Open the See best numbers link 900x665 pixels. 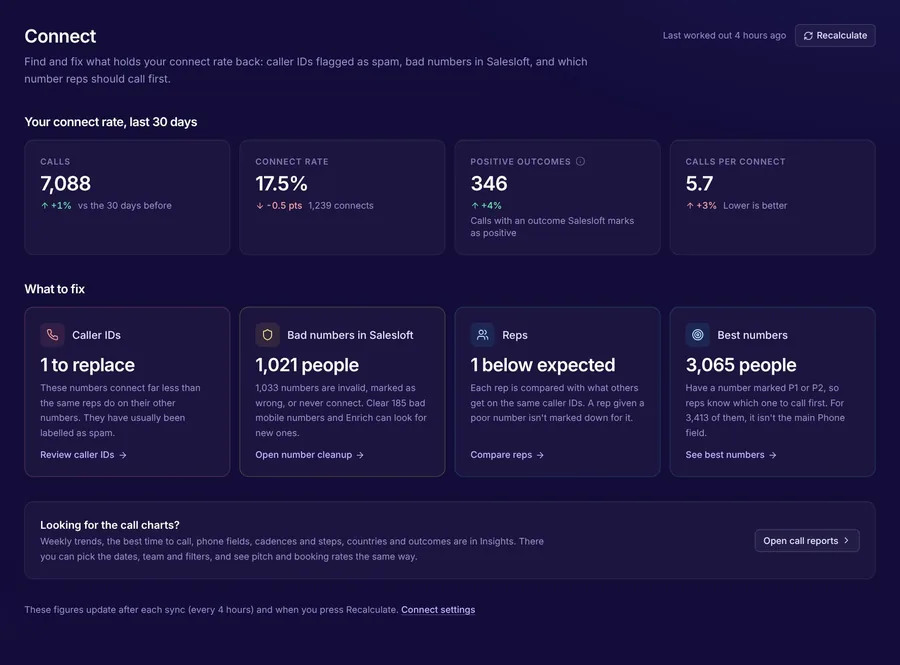click(731, 455)
